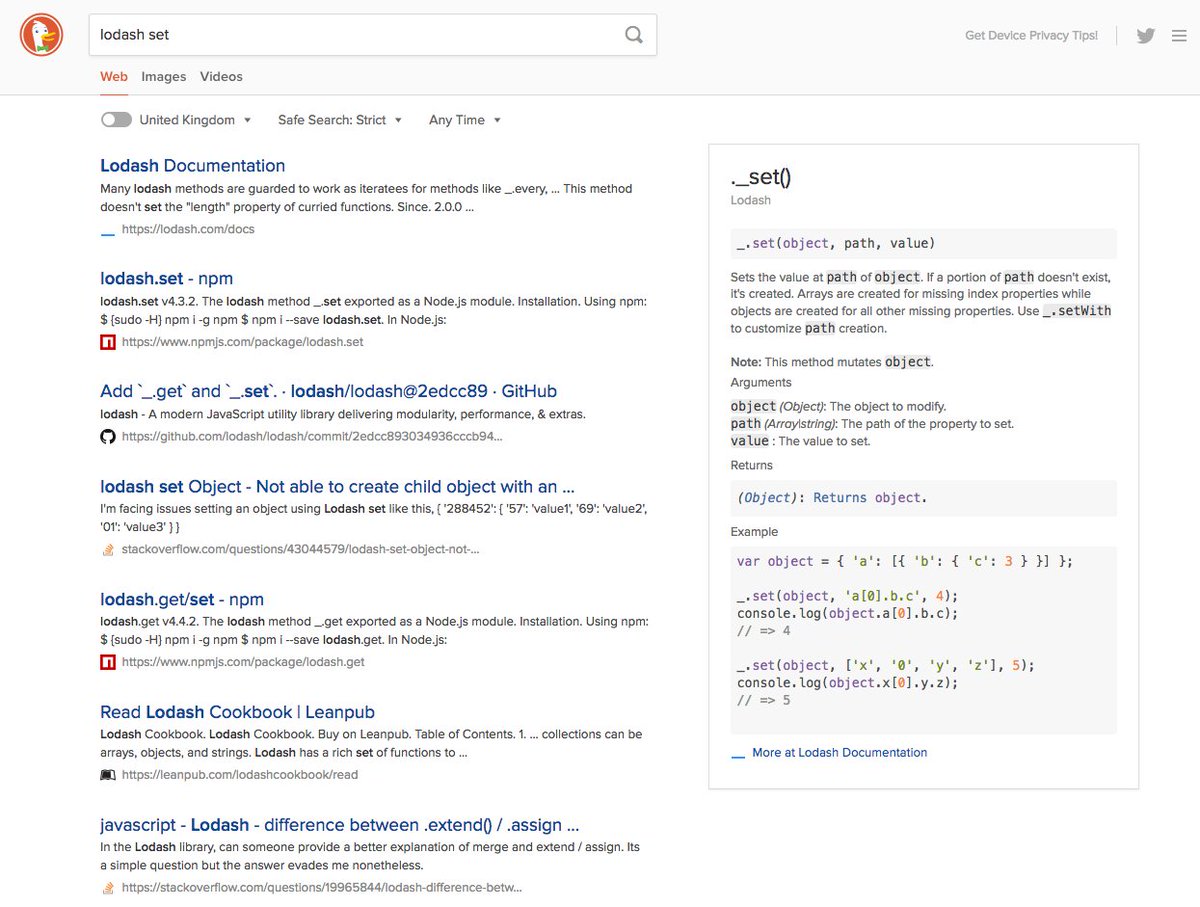
Task: Open lodash set Object Stack Overflow result
Action: pyautogui.click(x=338, y=487)
